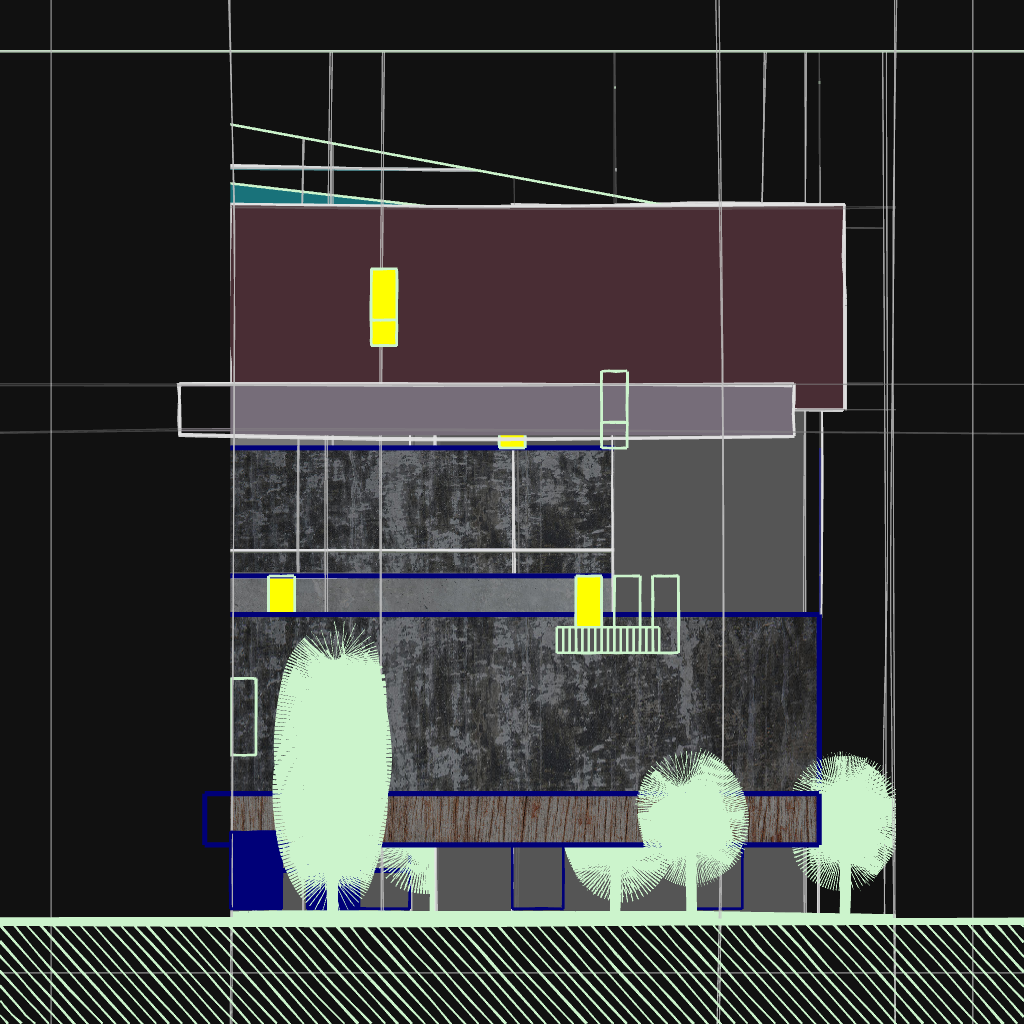Select the small yellow rectangle under the purple band

coord(512,442)
